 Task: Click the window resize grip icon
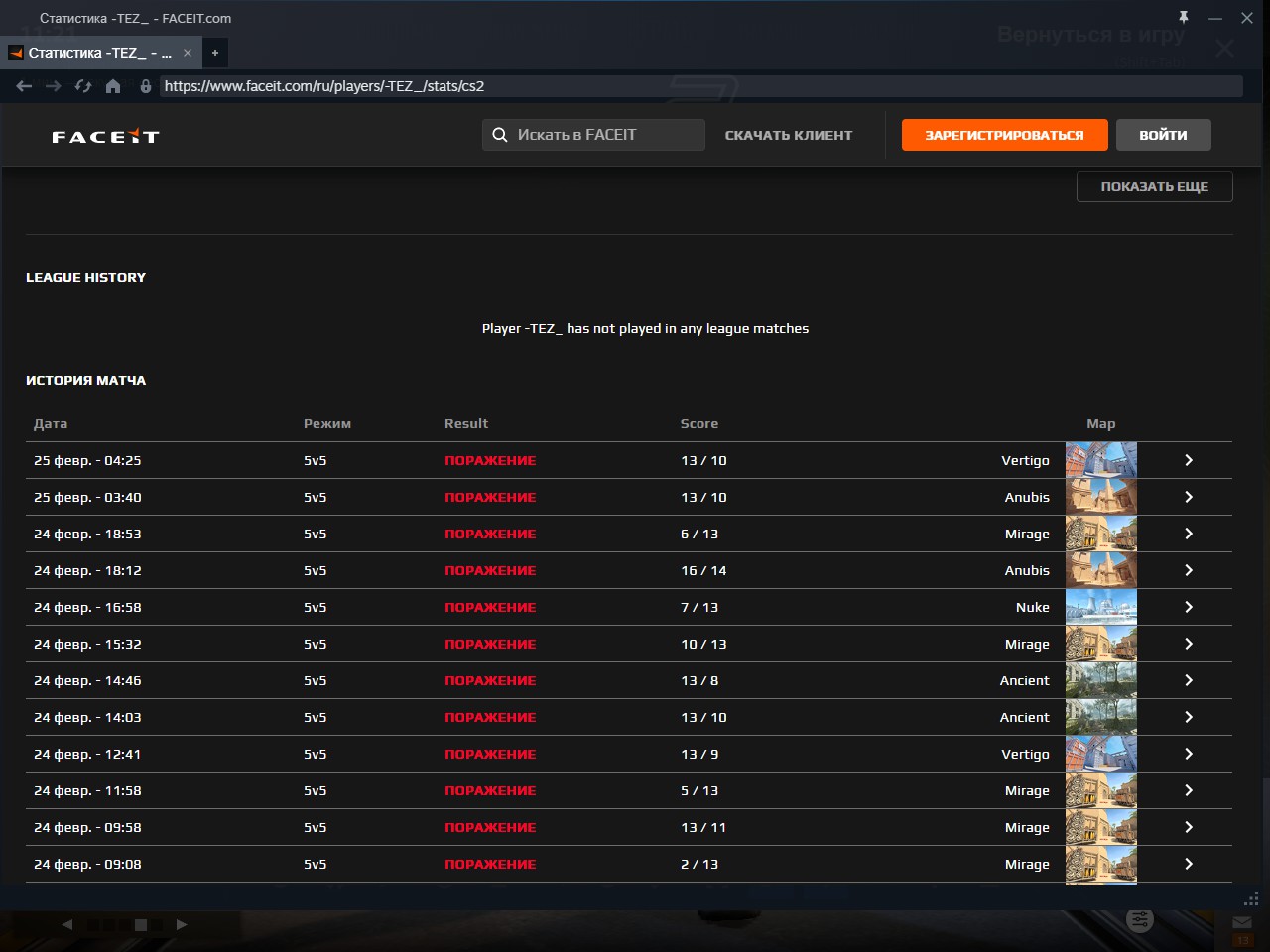pyautogui.click(x=1251, y=898)
